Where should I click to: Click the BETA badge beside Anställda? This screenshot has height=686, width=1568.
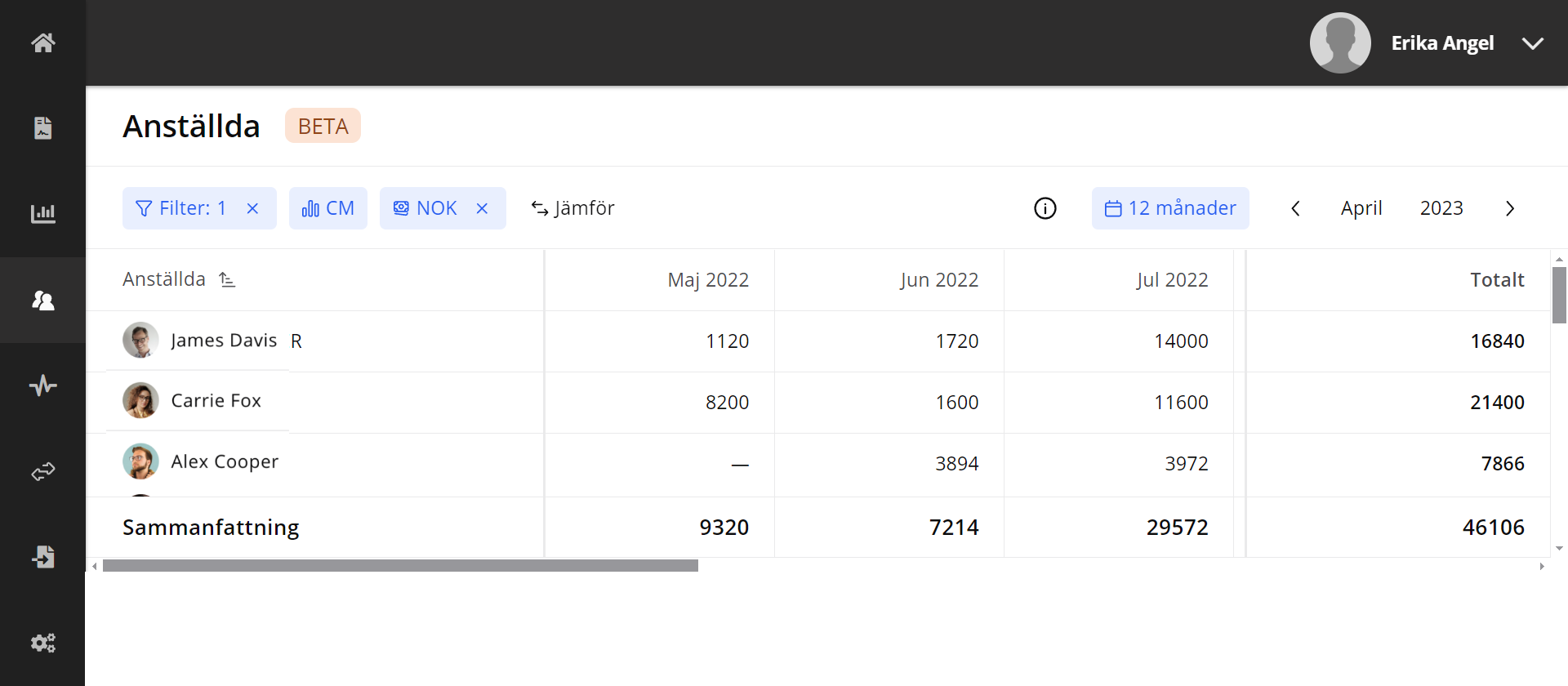click(323, 126)
